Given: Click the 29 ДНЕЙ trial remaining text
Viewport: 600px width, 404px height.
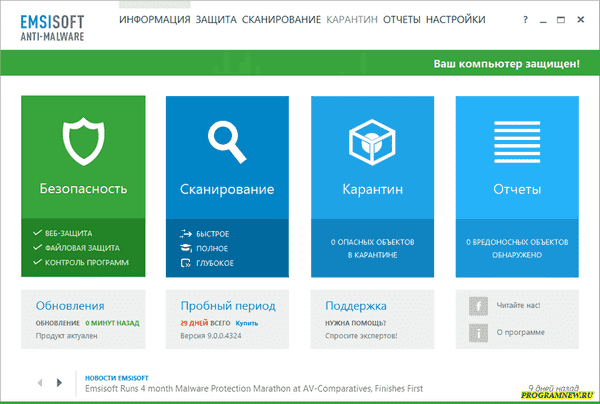Looking at the screenshot, I should [x=194, y=323].
